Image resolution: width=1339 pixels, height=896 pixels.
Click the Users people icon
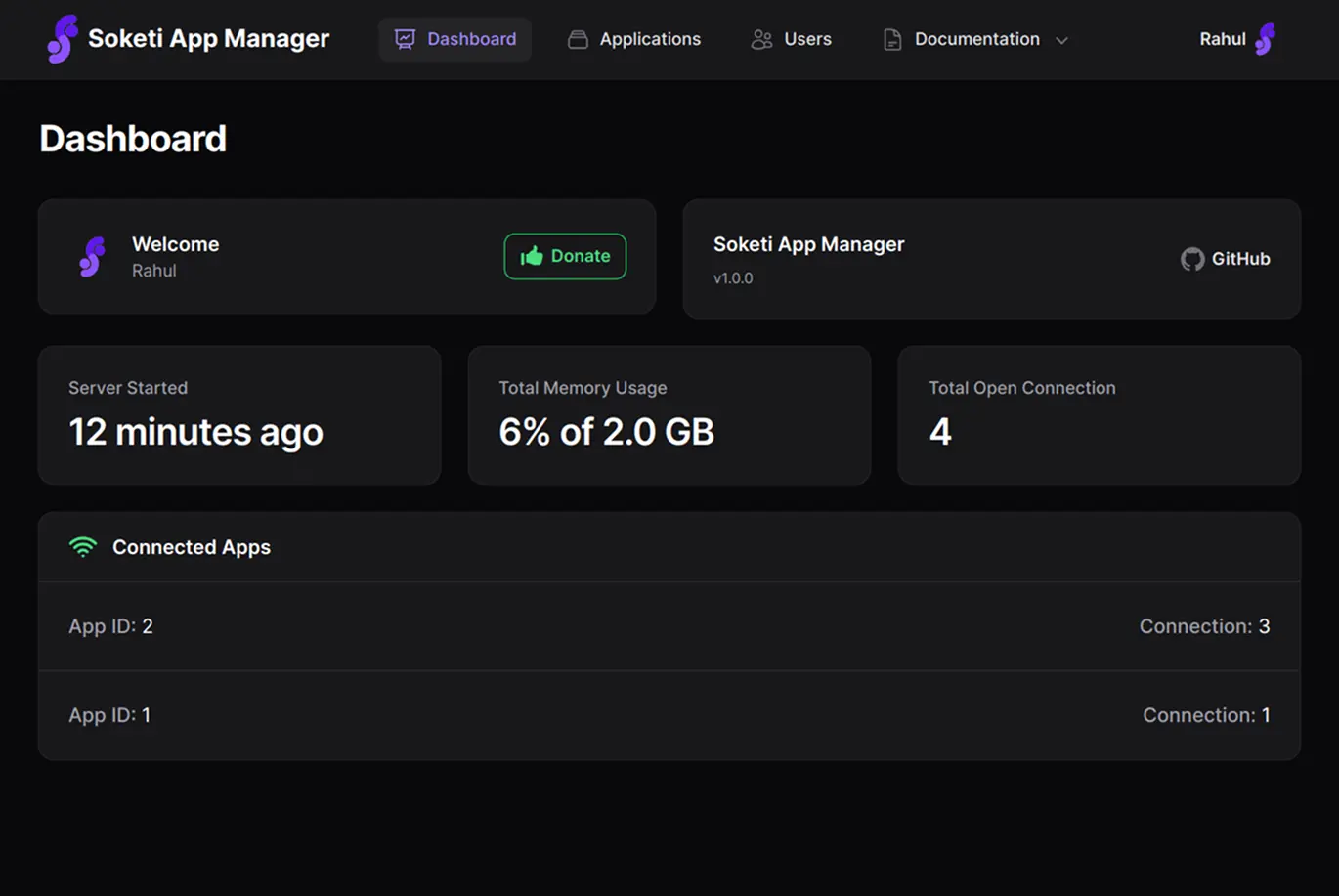point(762,39)
